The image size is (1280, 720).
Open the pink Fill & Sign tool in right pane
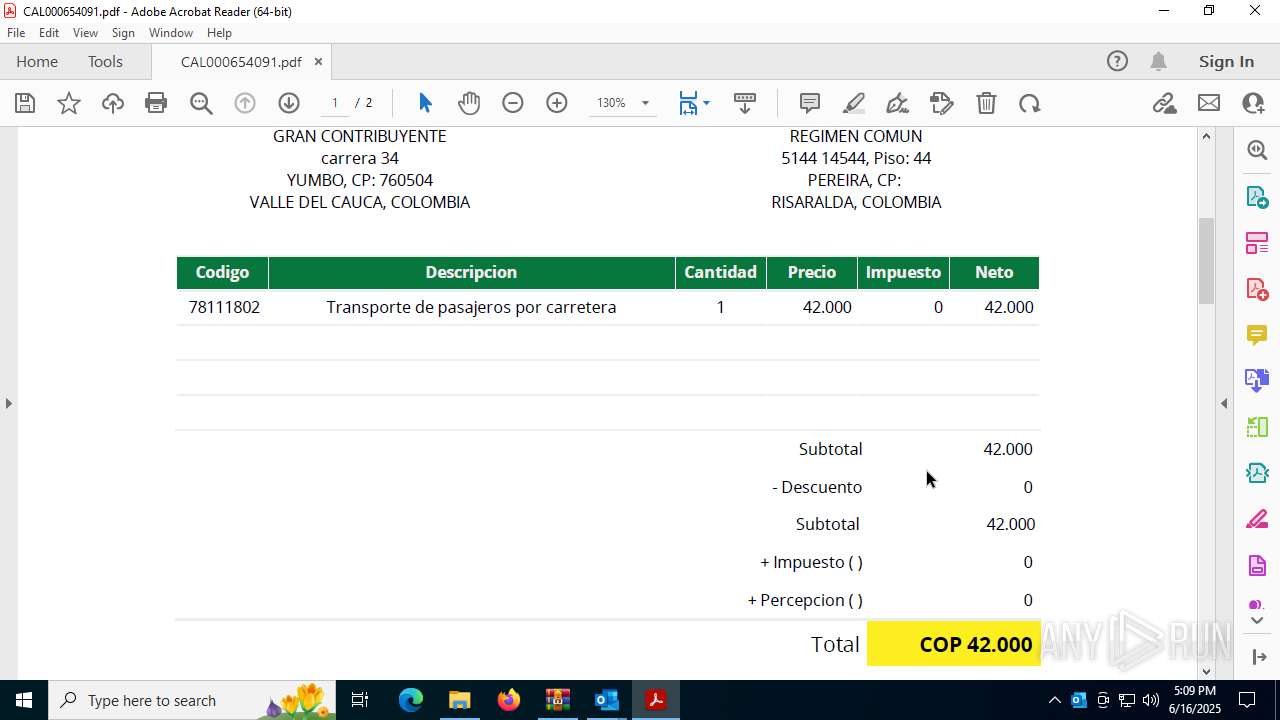click(x=1257, y=520)
